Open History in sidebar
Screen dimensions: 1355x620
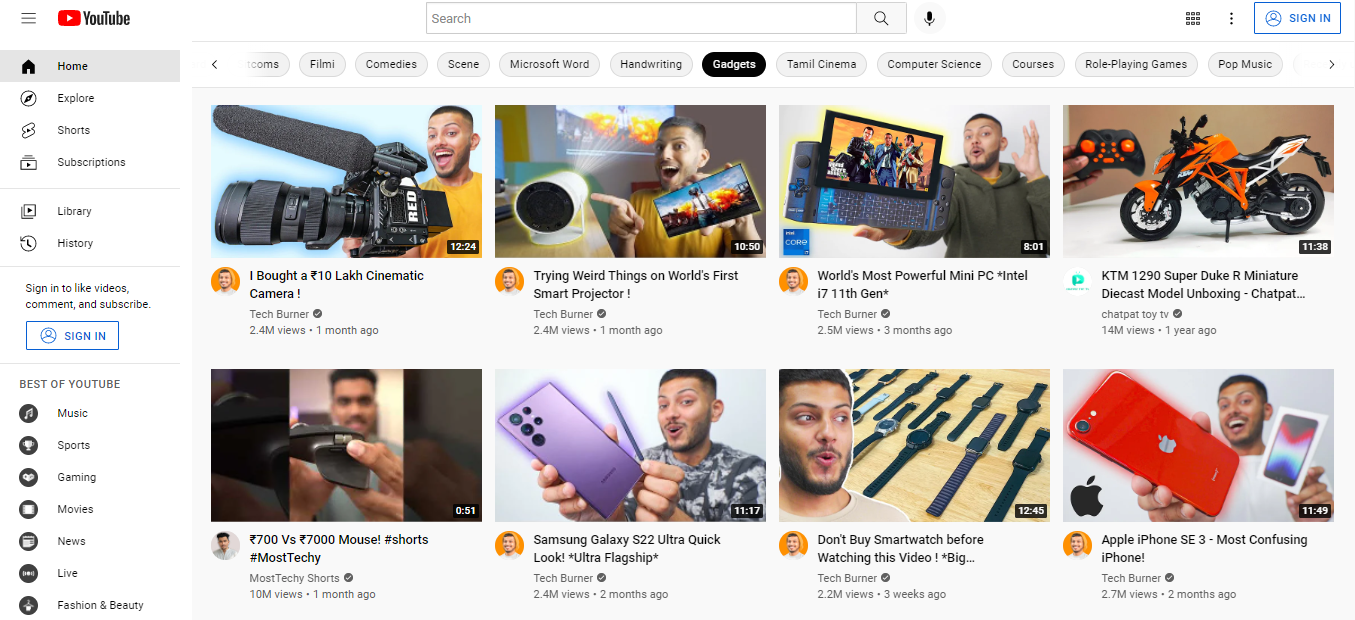point(90,243)
